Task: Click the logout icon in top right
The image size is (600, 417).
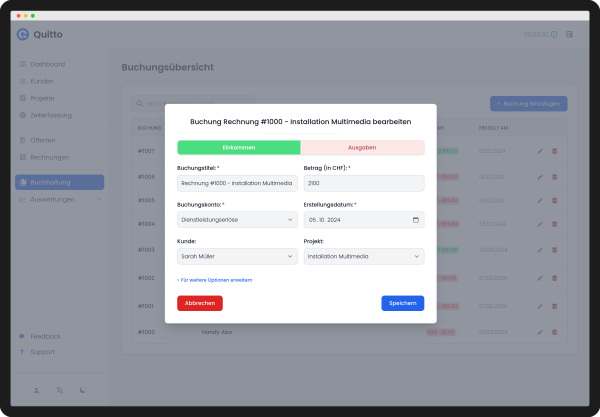Action: point(569,34)
